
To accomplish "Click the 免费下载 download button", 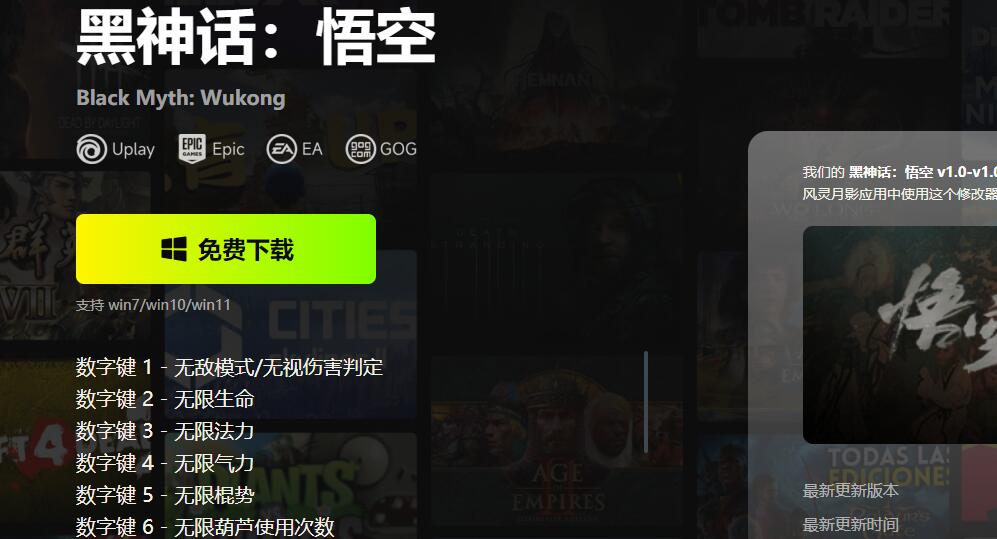I will click(226, 249).
